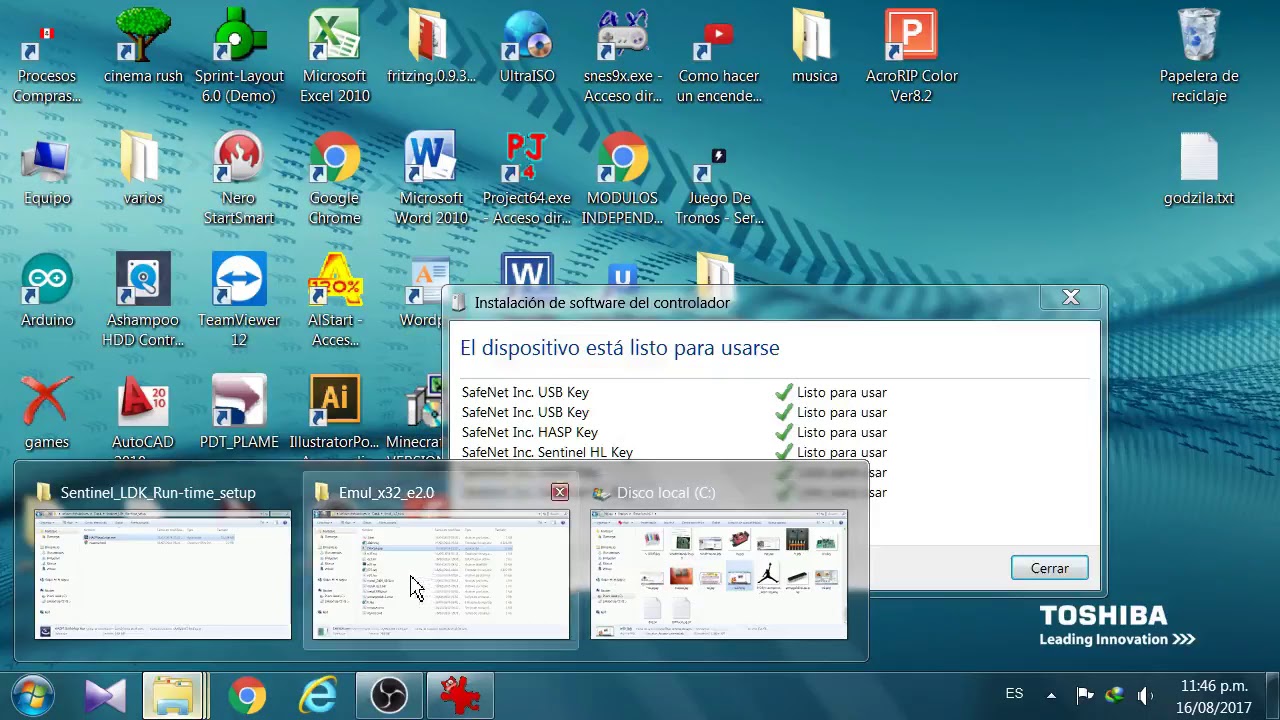The image size is (1280, 720).
Task: Show hidden system tray icons
Action: click(x=1051, y=695)
